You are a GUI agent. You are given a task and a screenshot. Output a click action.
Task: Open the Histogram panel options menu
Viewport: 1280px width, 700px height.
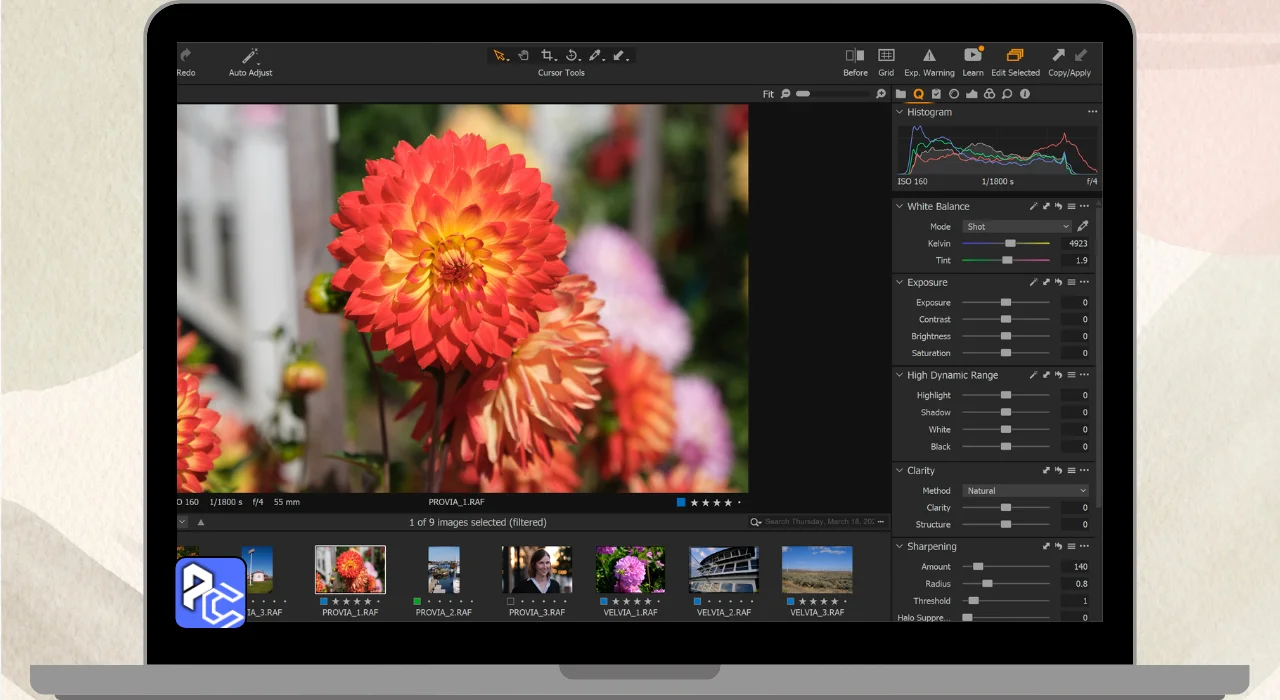1092,112
